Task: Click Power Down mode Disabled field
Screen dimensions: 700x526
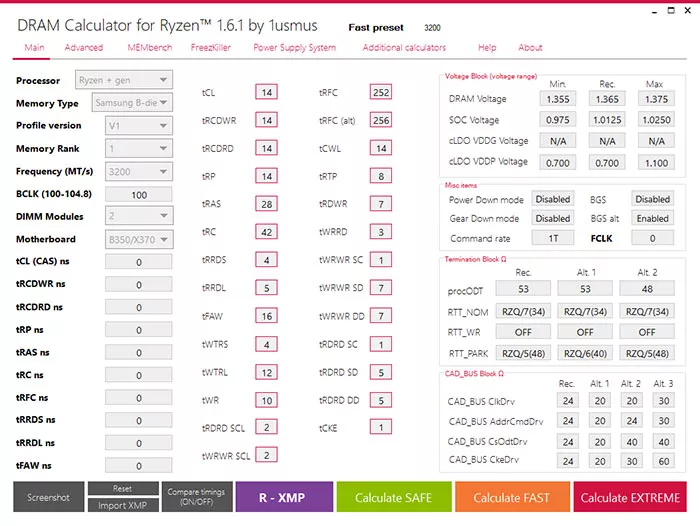Action: click(x=553, y=199)
